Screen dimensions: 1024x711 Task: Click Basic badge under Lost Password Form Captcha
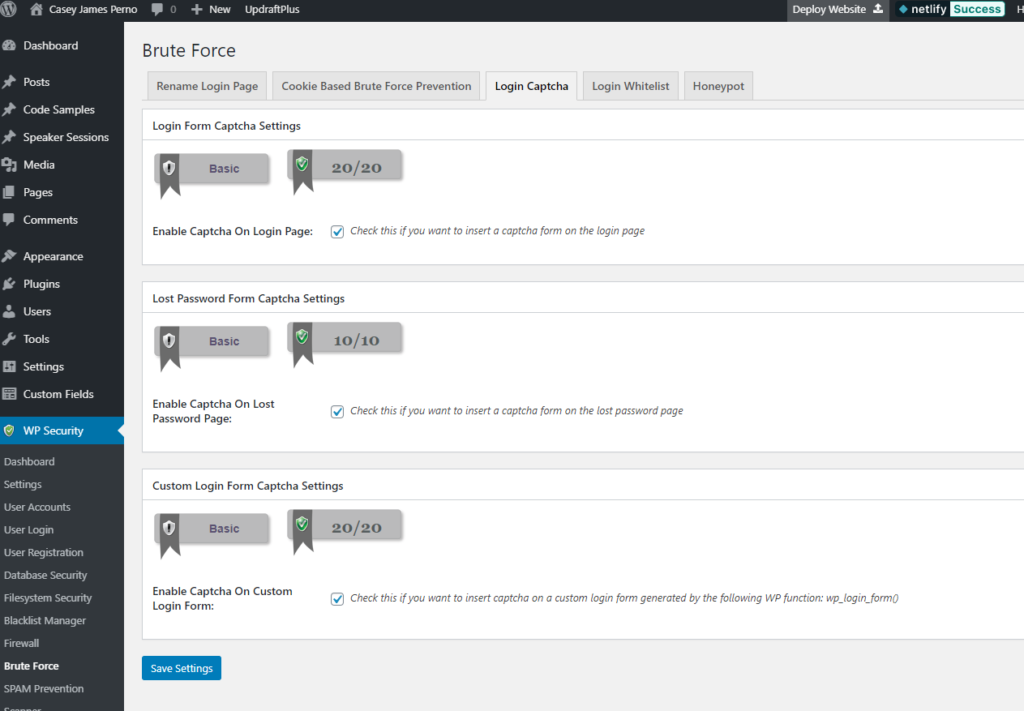click(x=212, y=347)
